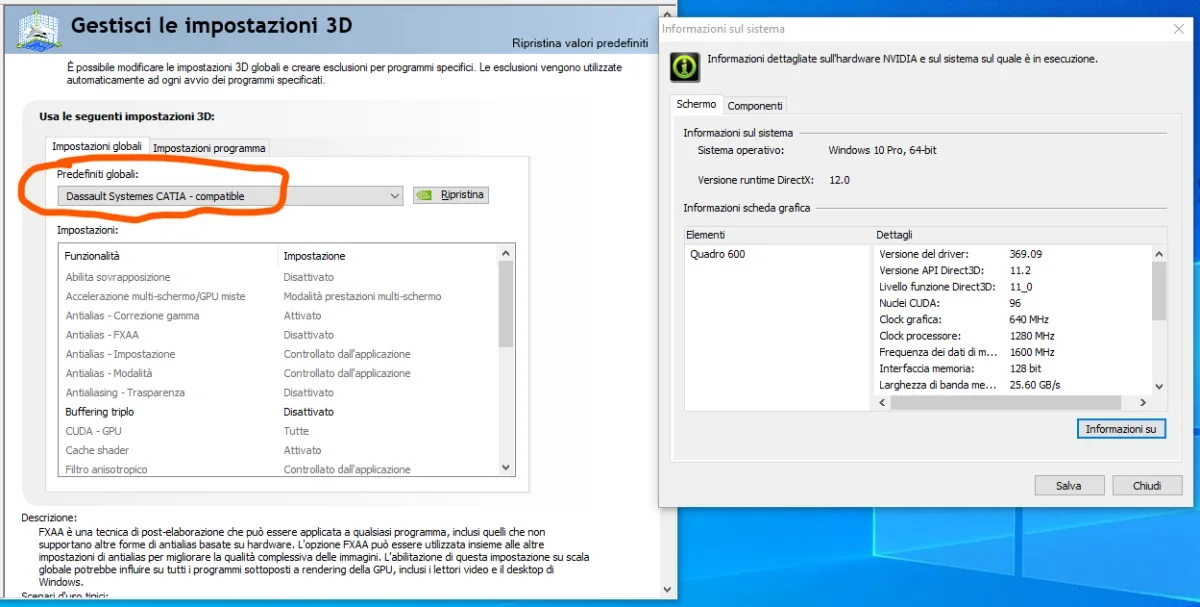
Task: Click the details horizontal scrollbar thumb
Action: tap(1005, 402)
